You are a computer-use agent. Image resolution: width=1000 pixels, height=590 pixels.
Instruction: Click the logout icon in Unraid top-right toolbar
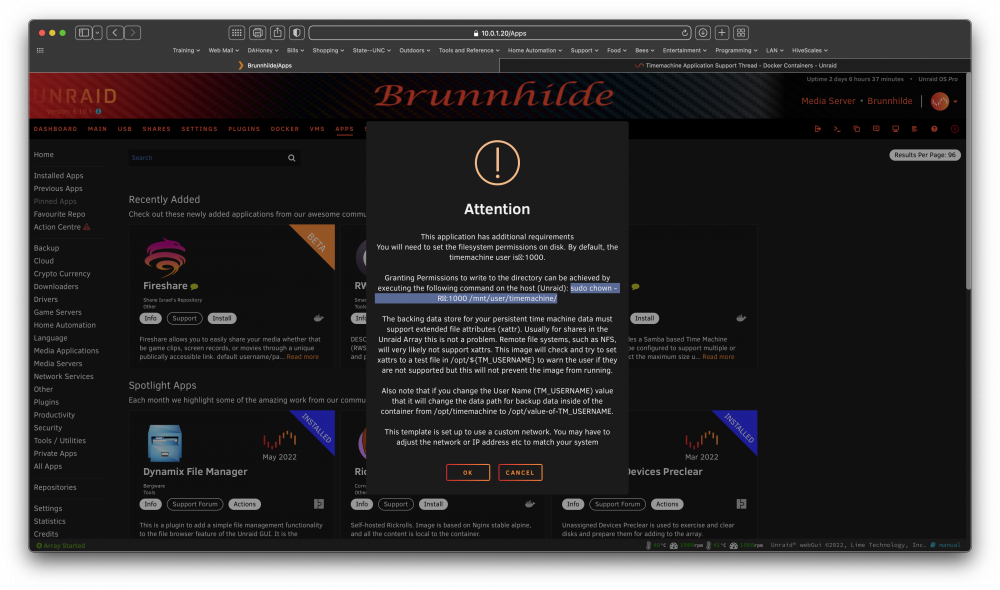[x=818, y=129]
